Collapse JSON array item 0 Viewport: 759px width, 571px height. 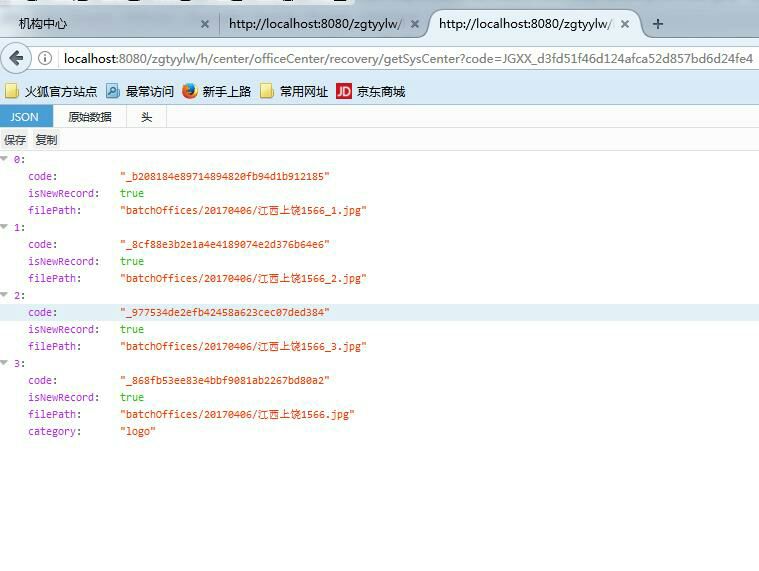click(5, 159)
